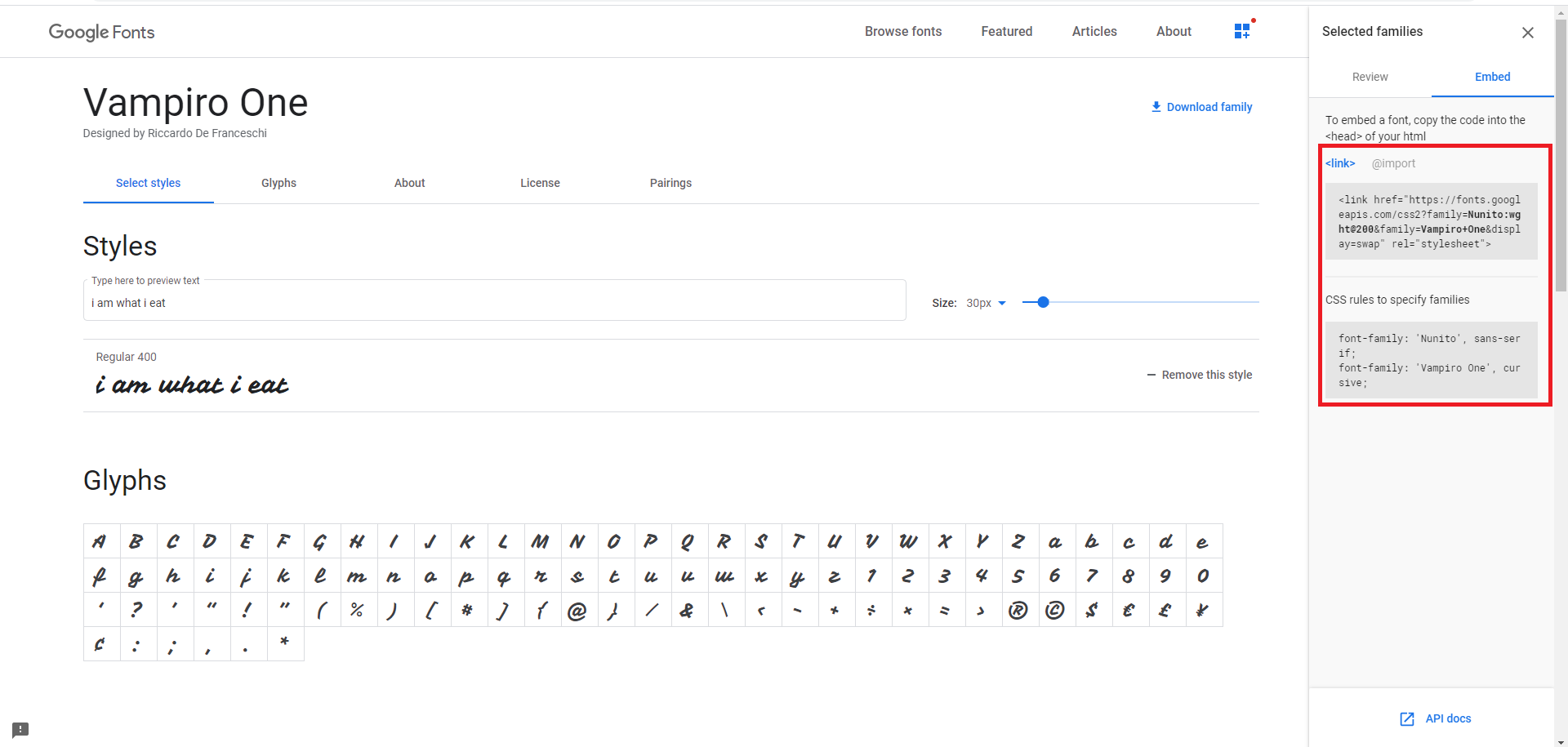Open About in top navigation

[1174, 31]
